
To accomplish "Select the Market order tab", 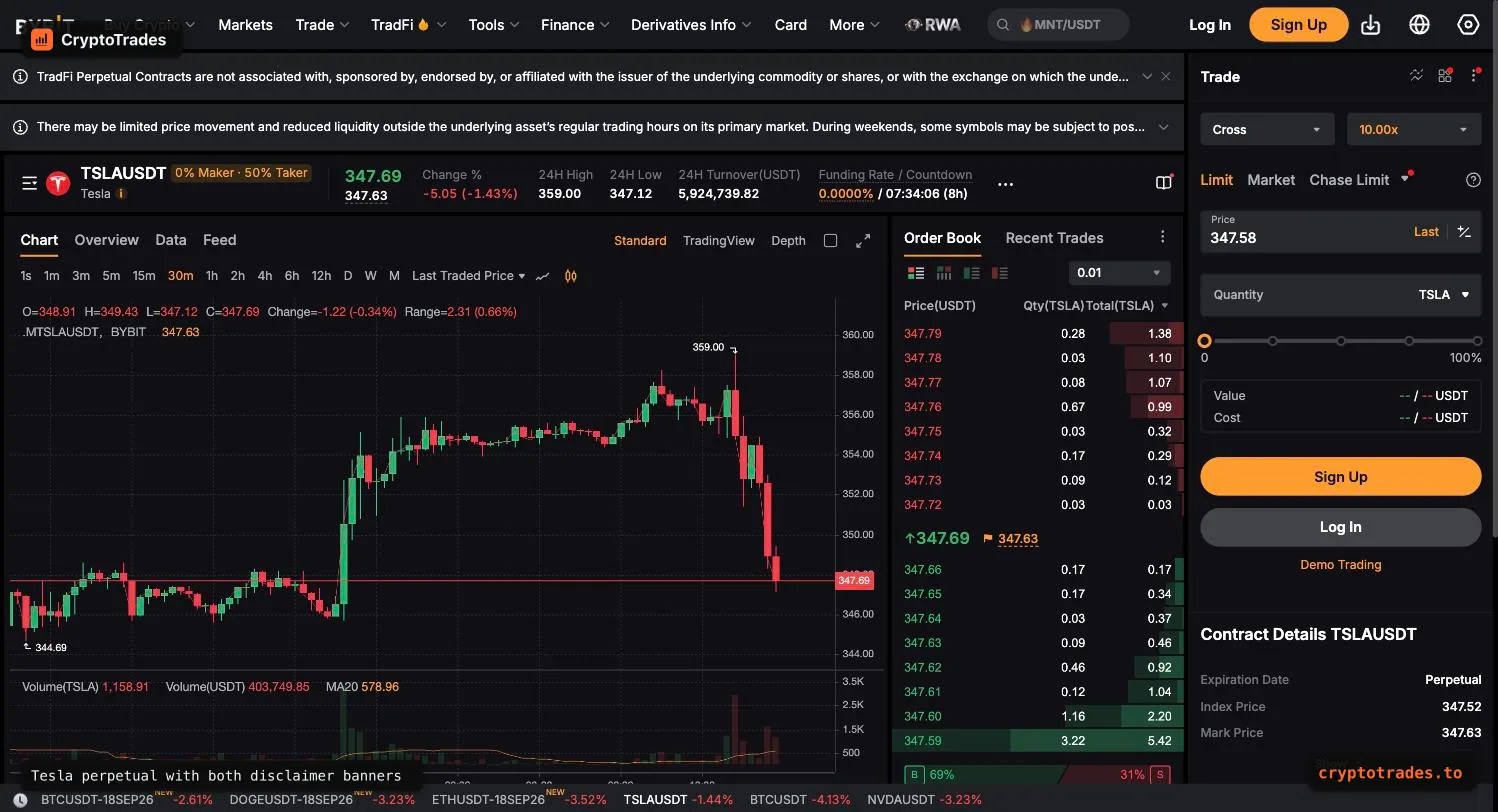I will [x=1271, y=180].
